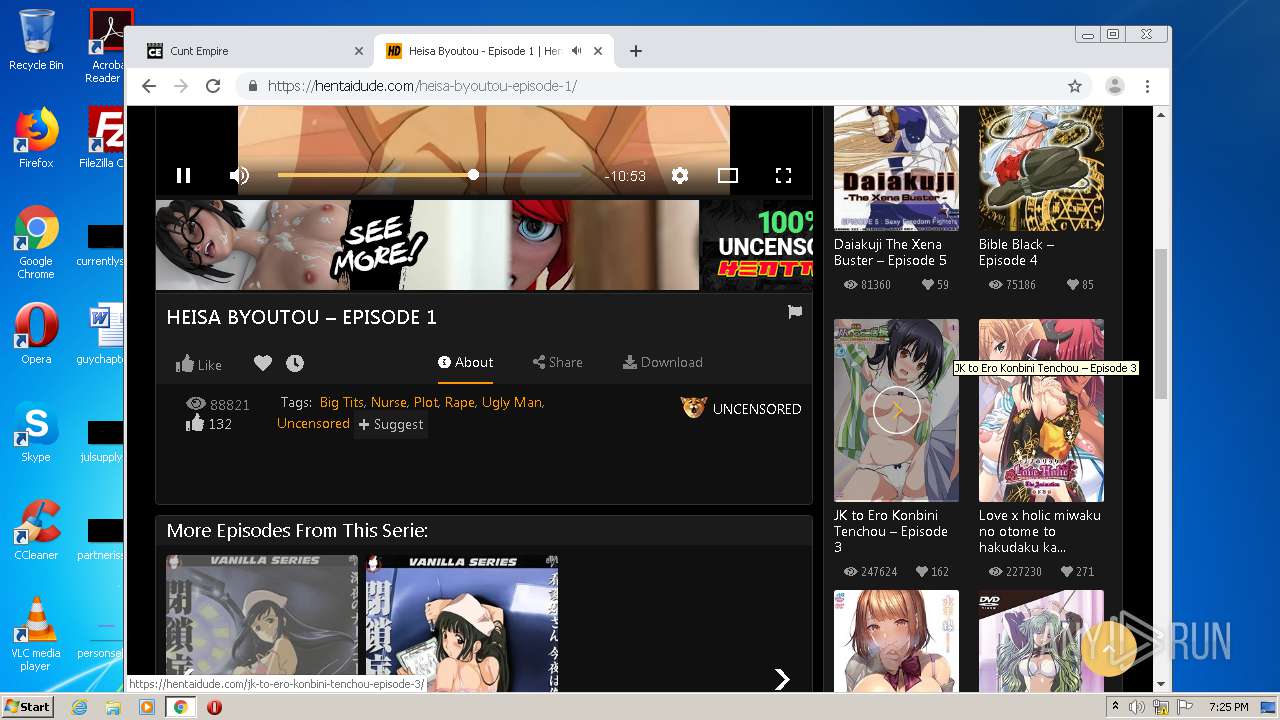Screen dimensions: 1280x720
Task: Open the Nurse tag link
Action: click(388, 402)
